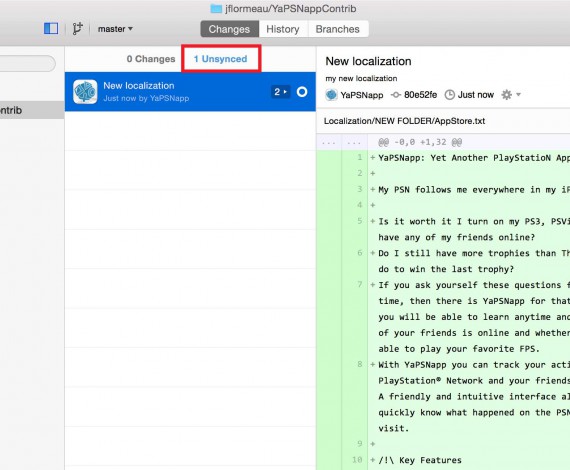Switch to the Changes tab

coord(229,29)
